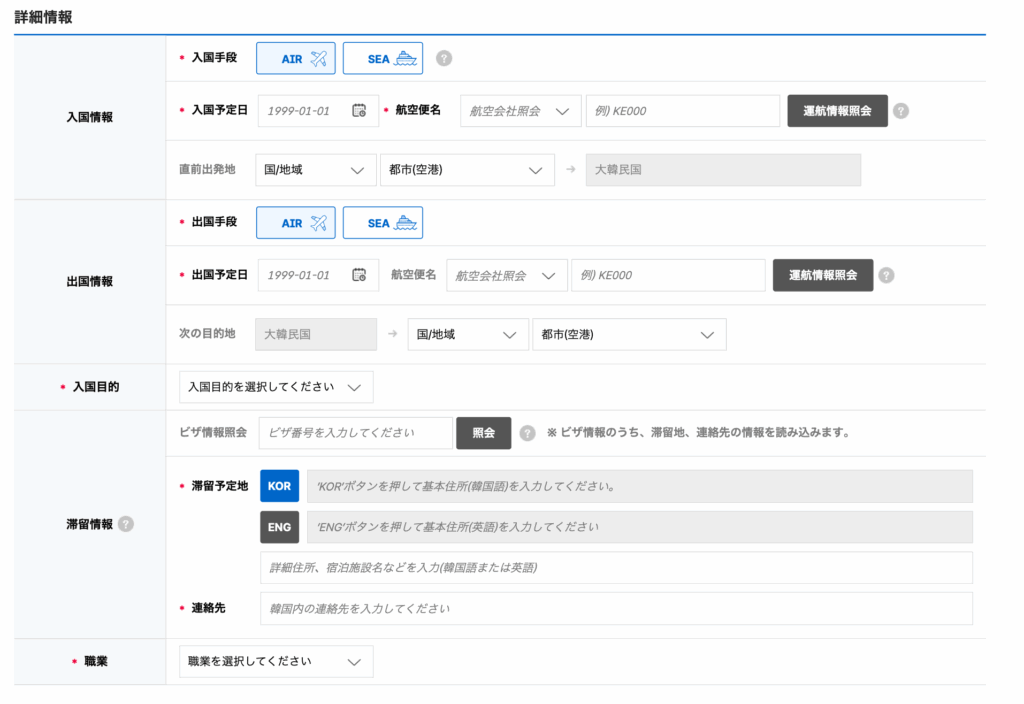Click the ビザ情報照会 label

coord(213,432)
